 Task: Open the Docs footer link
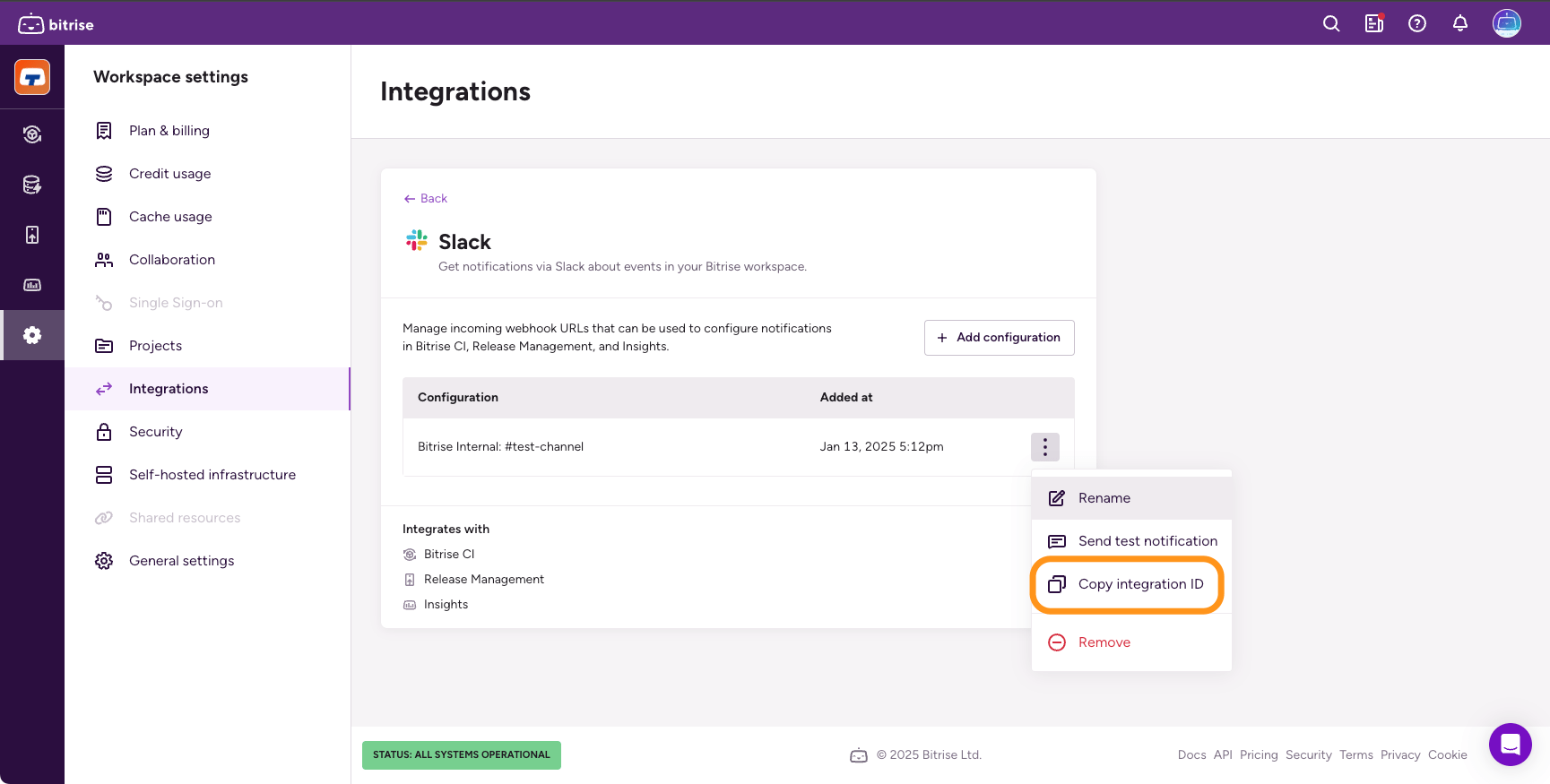pyautogui.click(x=1191, y=755)
